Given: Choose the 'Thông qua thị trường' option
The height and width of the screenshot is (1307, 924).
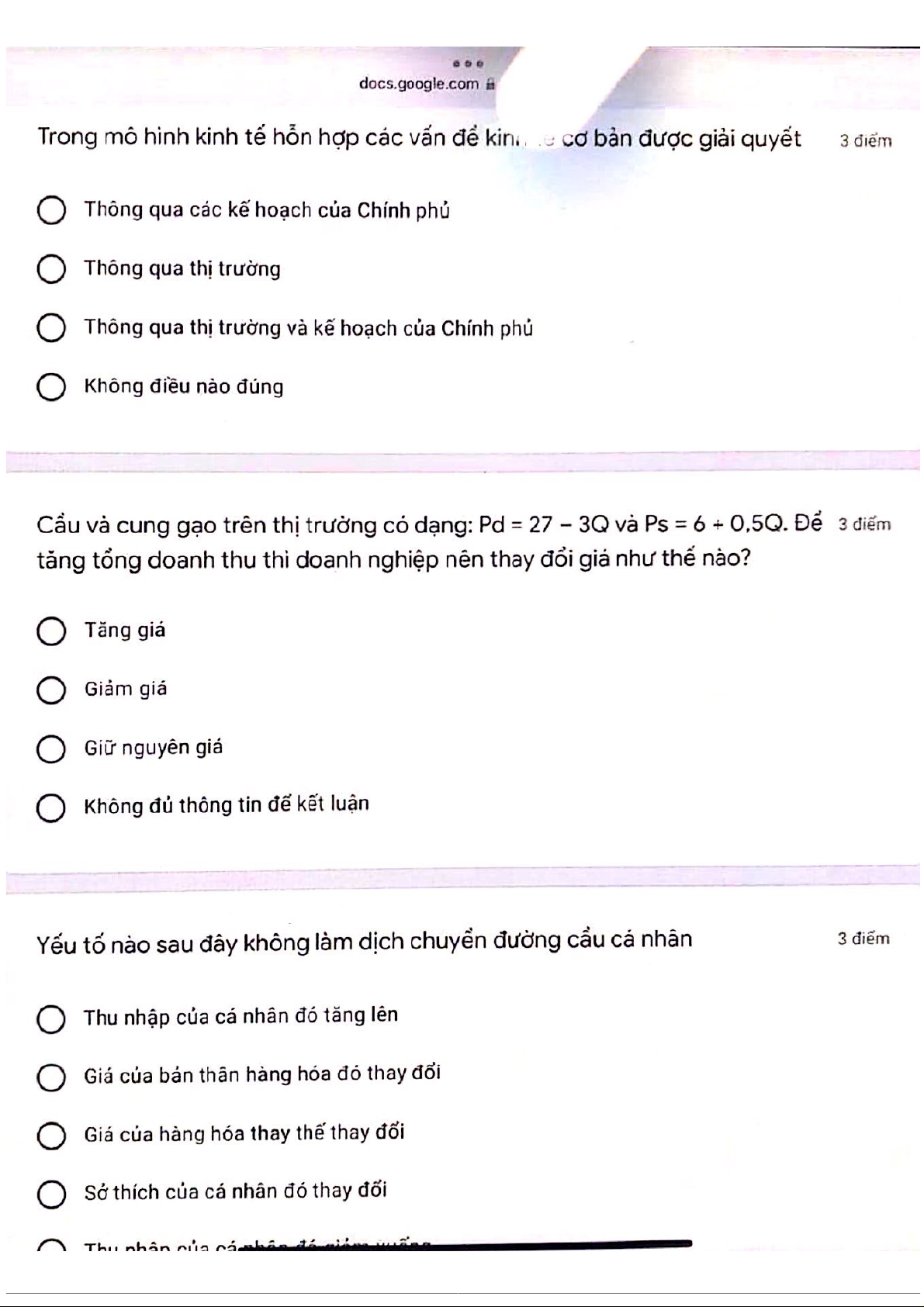Looking at the screenshot, I should [x=51, y=269].
